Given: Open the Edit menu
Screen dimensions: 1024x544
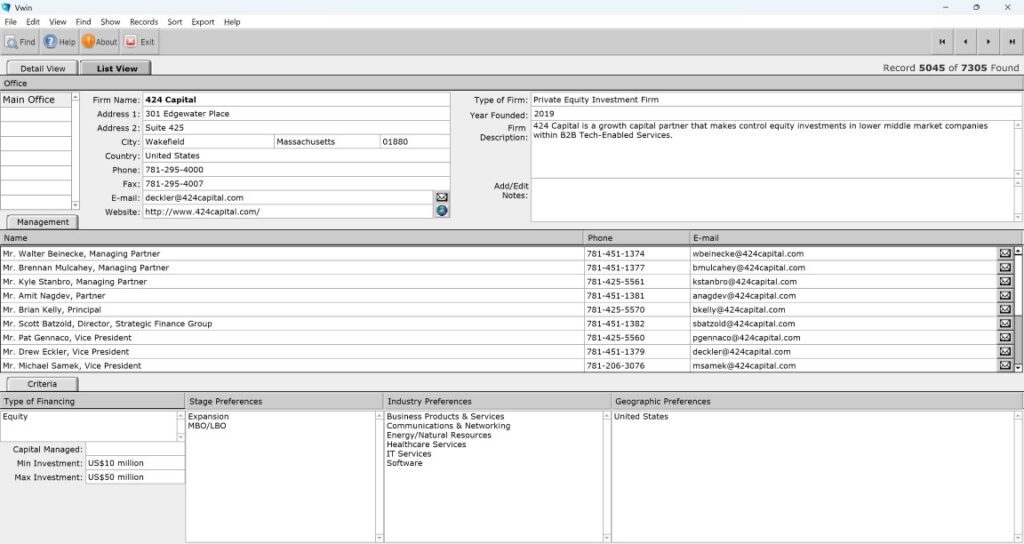Looking at the screenshot, I should (33, 22).
